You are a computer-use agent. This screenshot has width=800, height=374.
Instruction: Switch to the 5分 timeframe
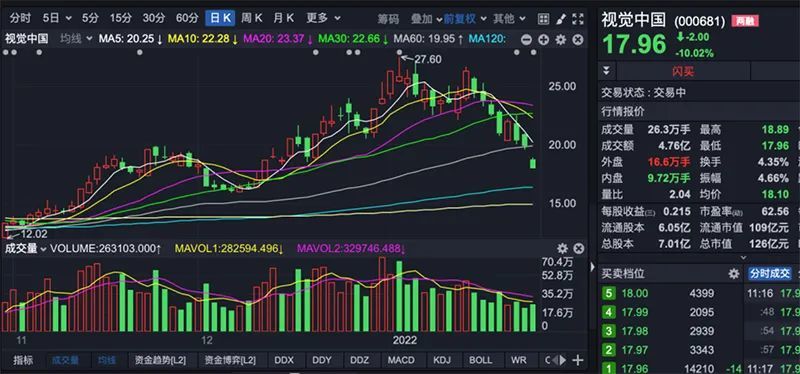click(x=90, y=18)
